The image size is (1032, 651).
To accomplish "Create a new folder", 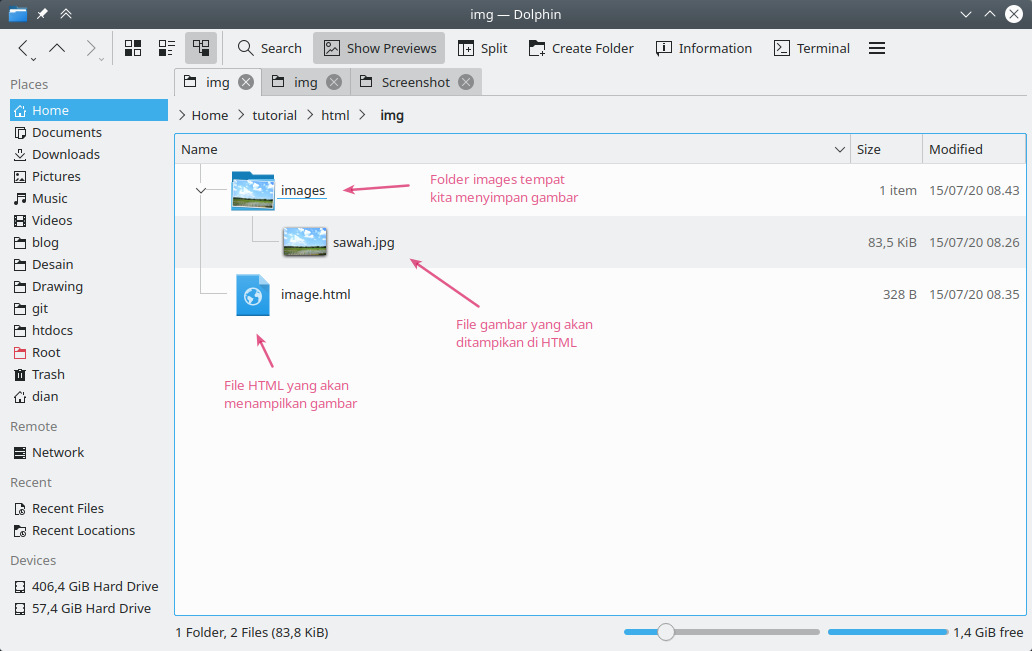I will pos(581,47).
